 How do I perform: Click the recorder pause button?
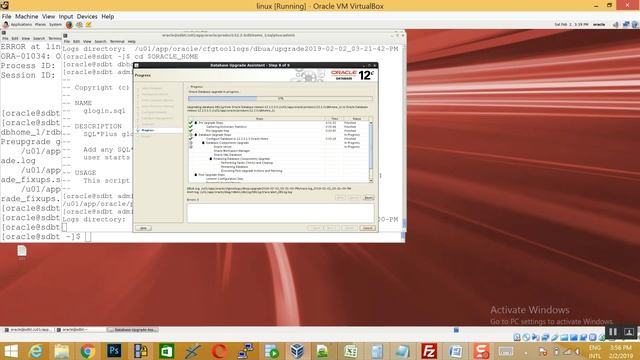coord(613,332)
